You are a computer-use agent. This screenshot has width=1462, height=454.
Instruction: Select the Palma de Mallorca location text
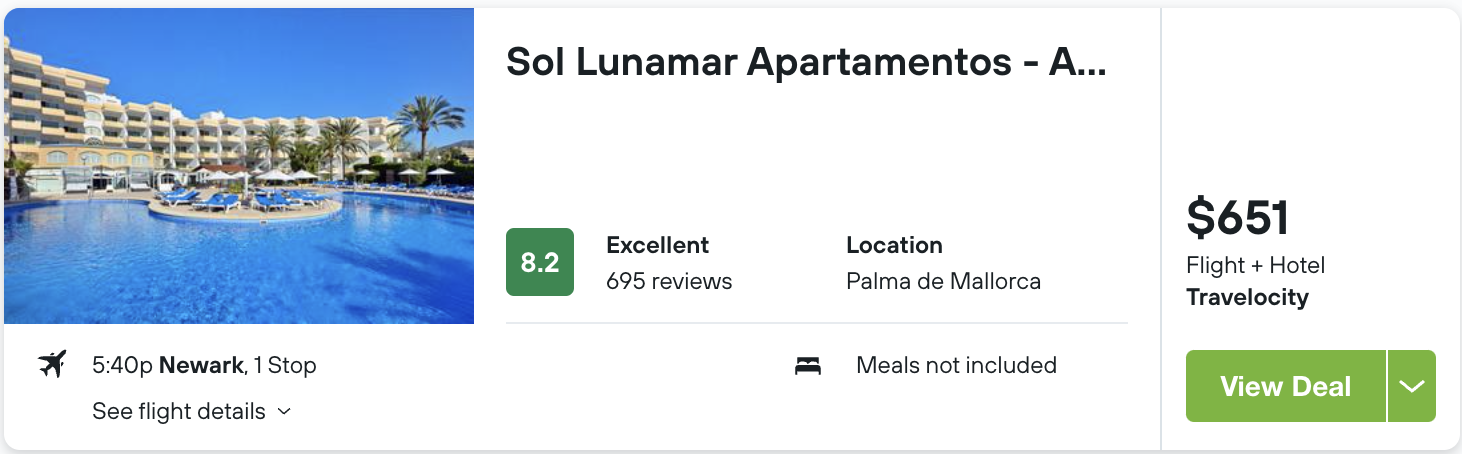(x=943, y=281)
